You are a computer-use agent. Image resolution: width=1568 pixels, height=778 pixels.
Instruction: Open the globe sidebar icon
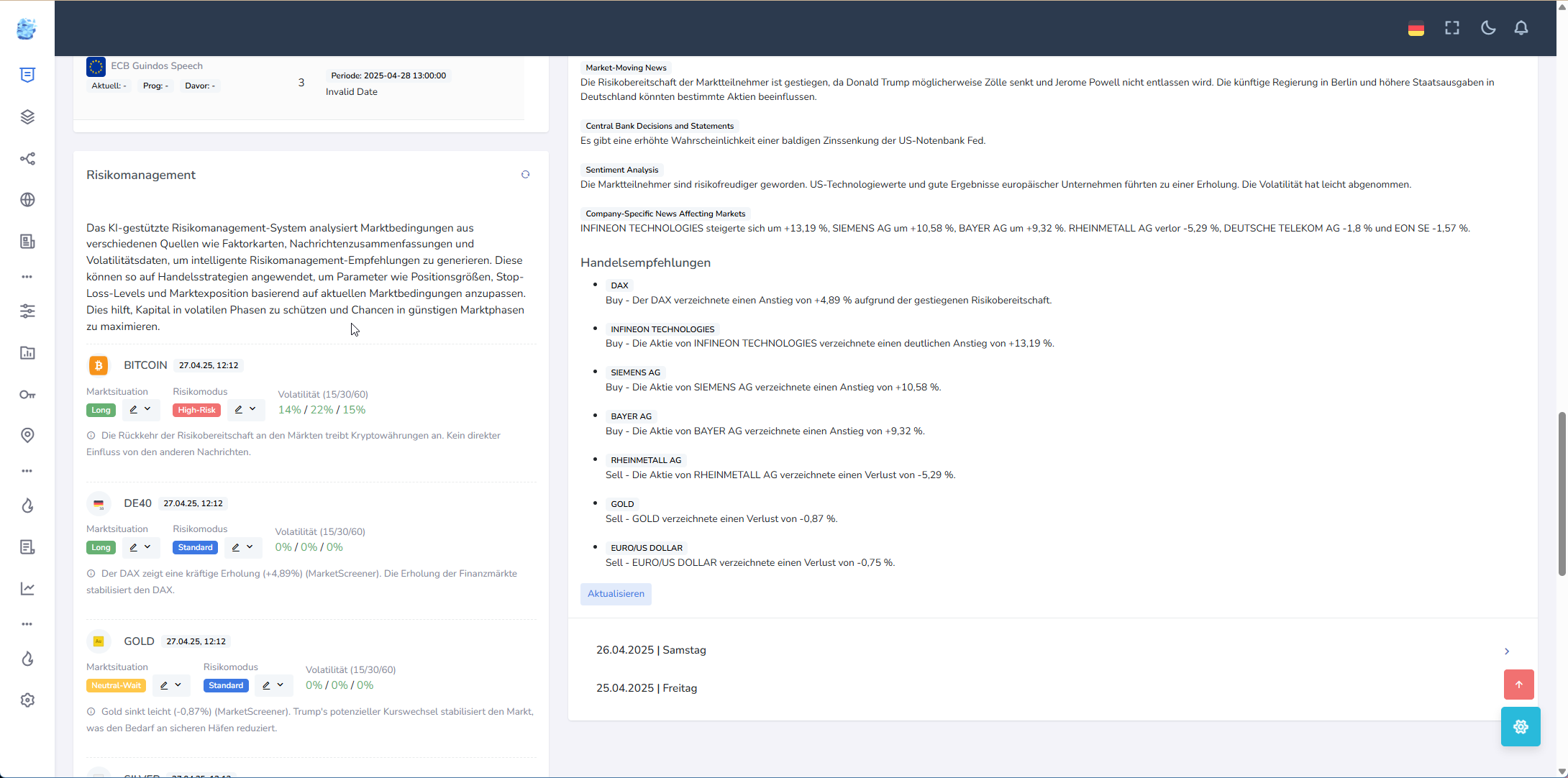point(27,200)
